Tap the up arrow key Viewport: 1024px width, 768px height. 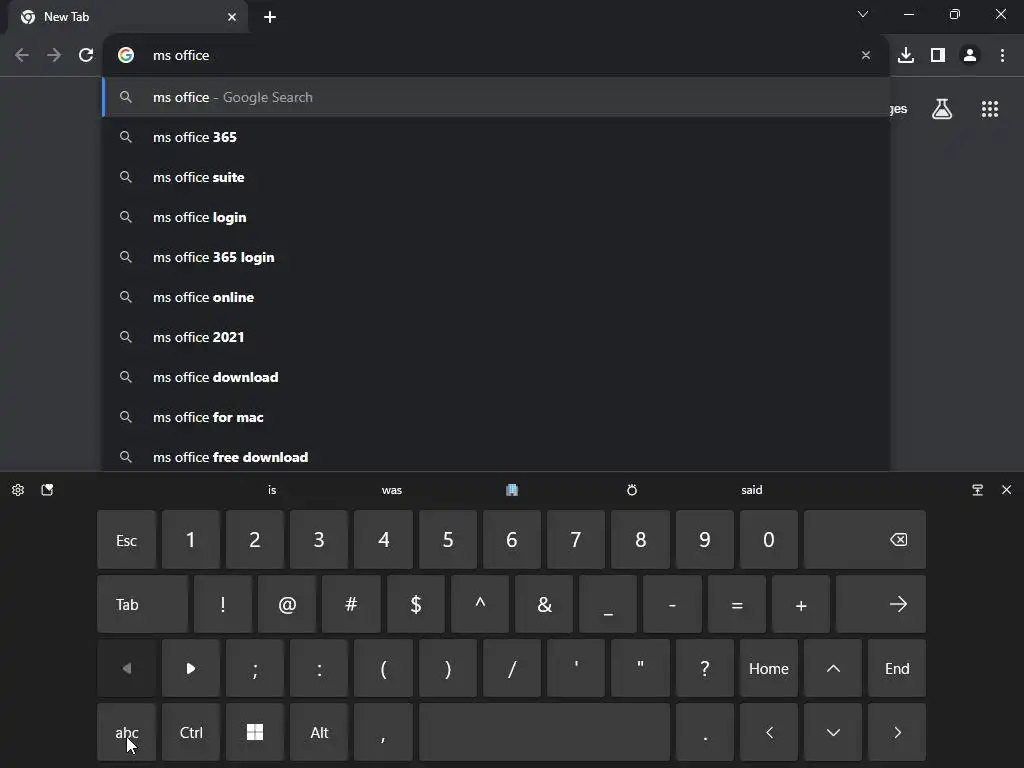coord(833,668)
